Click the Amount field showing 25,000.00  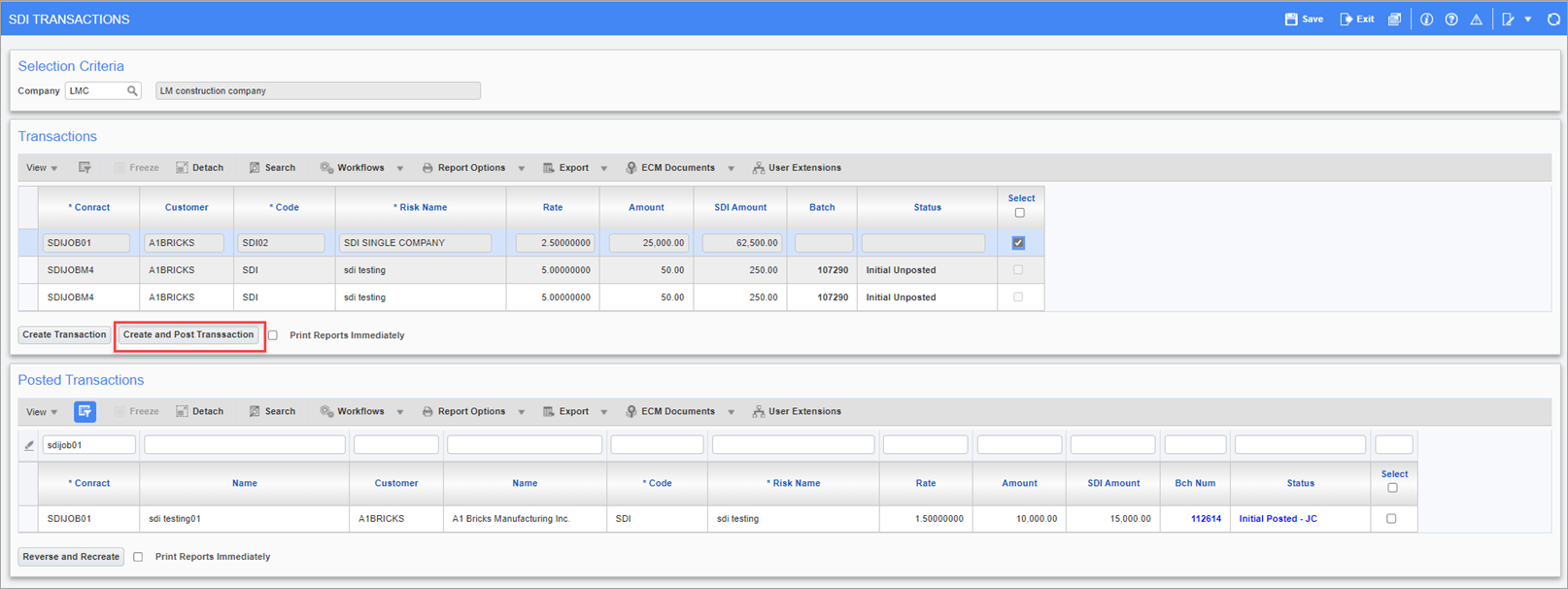tap(649, 243)
